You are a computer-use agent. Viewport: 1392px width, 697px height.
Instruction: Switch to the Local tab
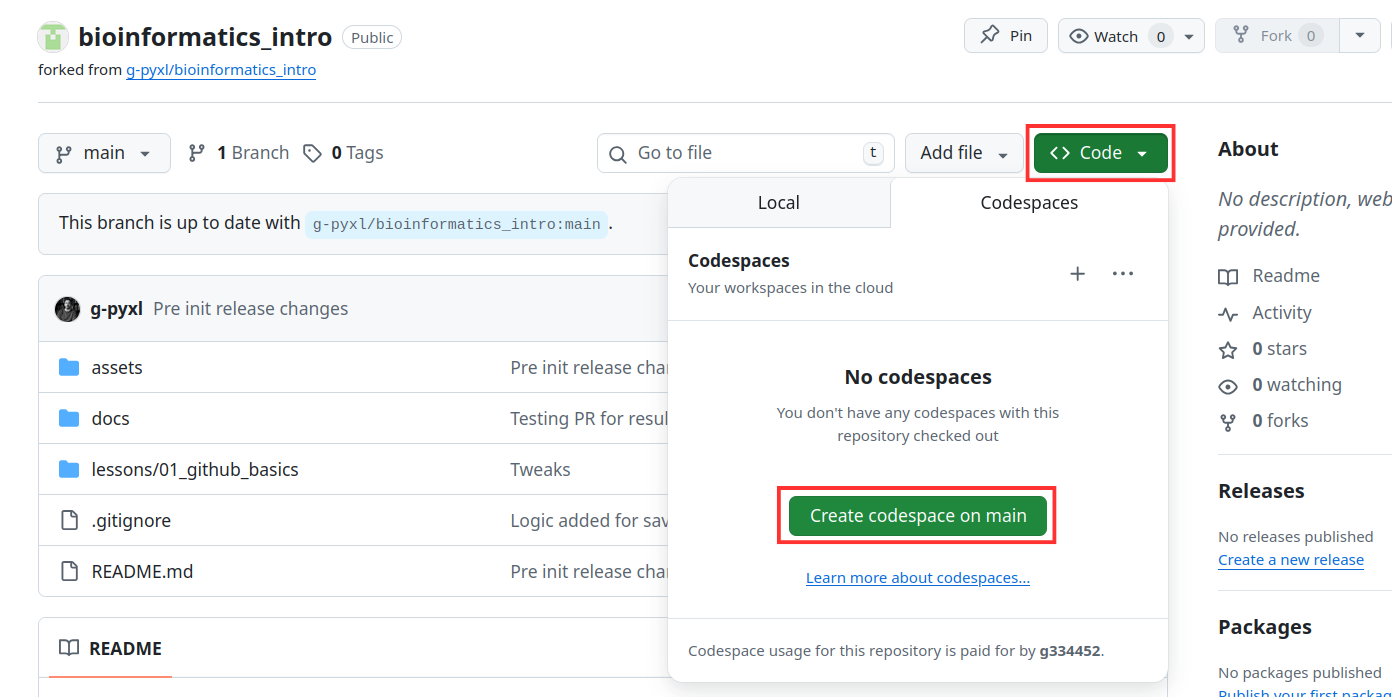coord(778,203)
